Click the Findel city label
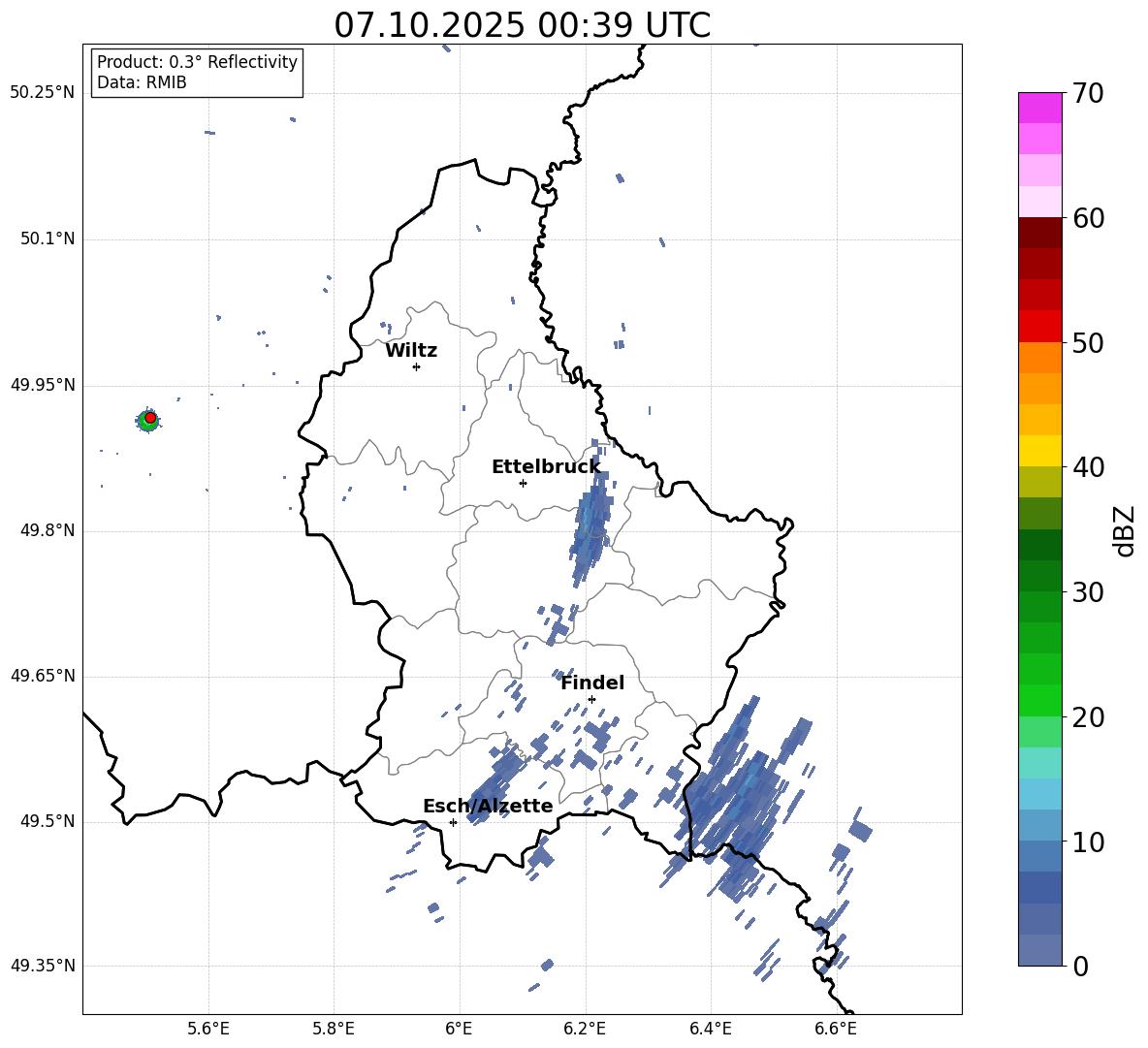Screen dimensions: 1148x1048 click(592, 683)
